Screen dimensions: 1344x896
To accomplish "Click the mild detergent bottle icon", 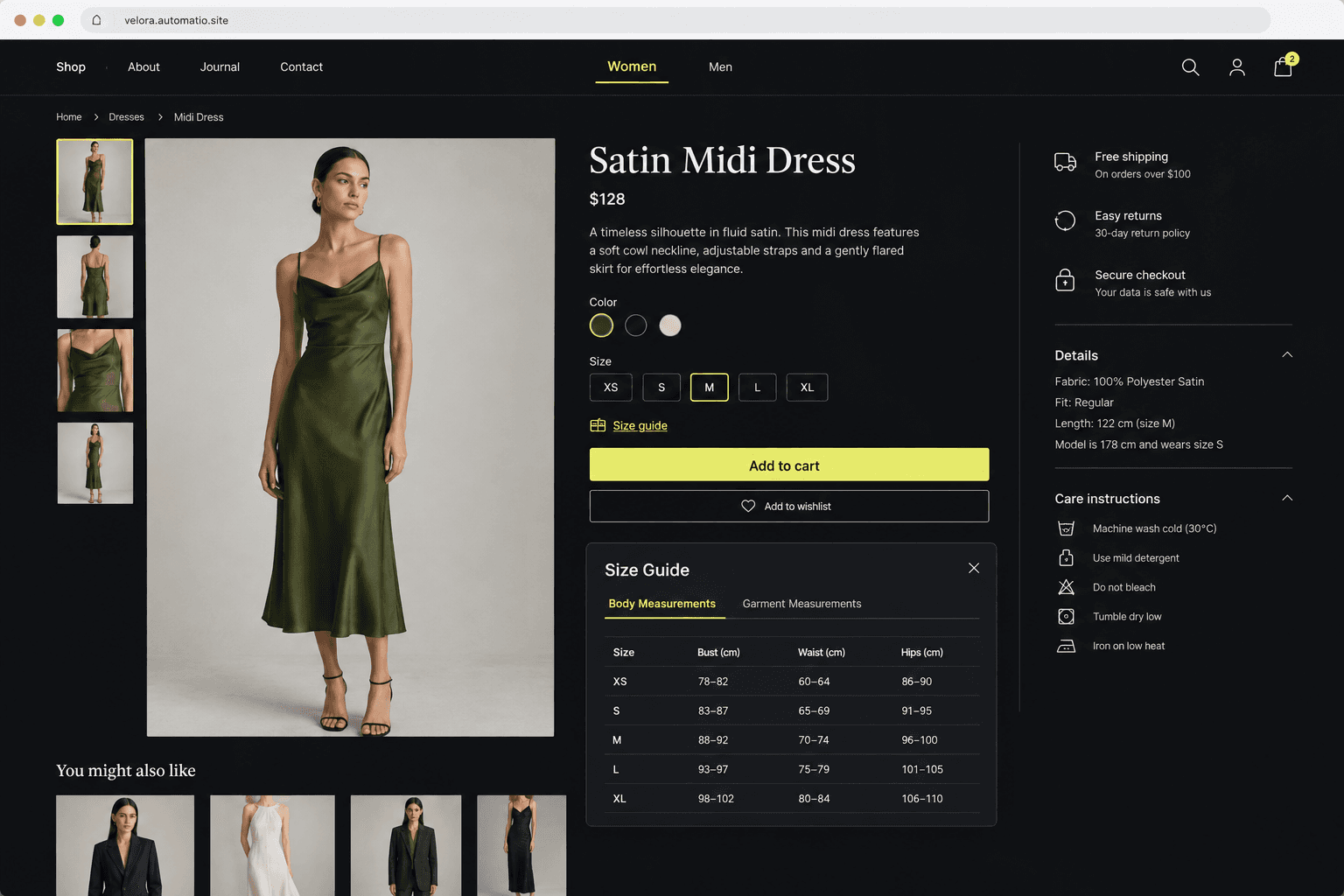I will (1066, 557).
